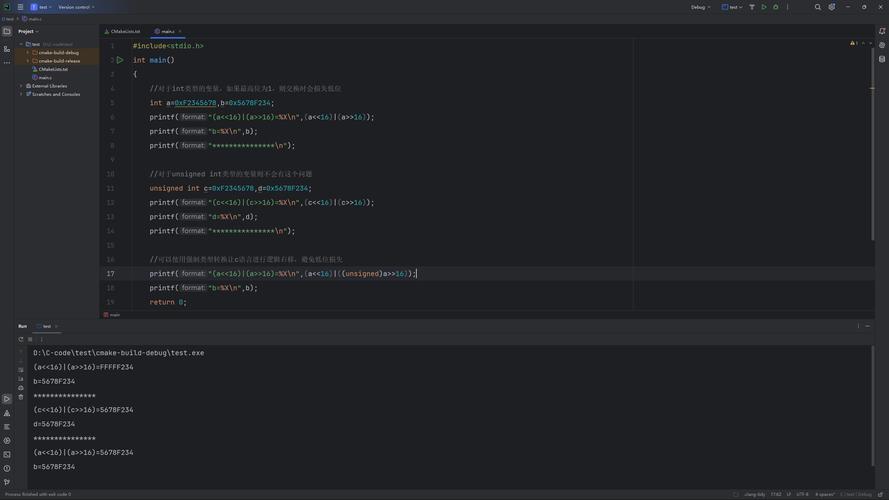Toggle the Project tool window folder icon
The width and height of the screenshot is (889, 500).
click(x=7, y=31)
